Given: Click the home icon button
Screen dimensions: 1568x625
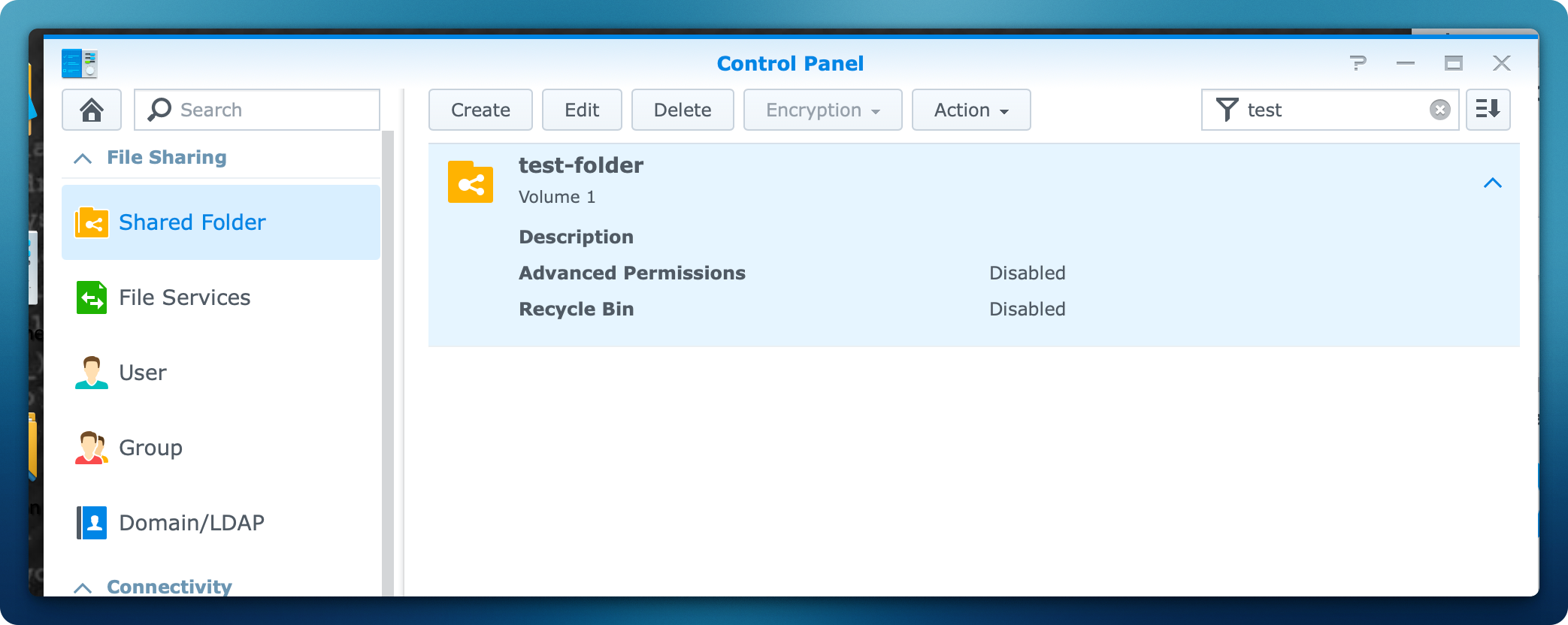Looking at the screenshot, I should click(x=92, y=110).
